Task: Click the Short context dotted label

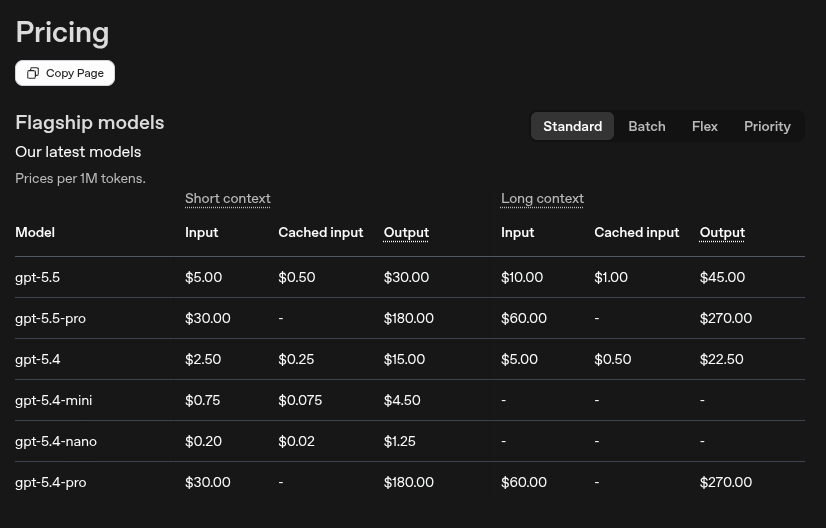Action: [228, 199]
